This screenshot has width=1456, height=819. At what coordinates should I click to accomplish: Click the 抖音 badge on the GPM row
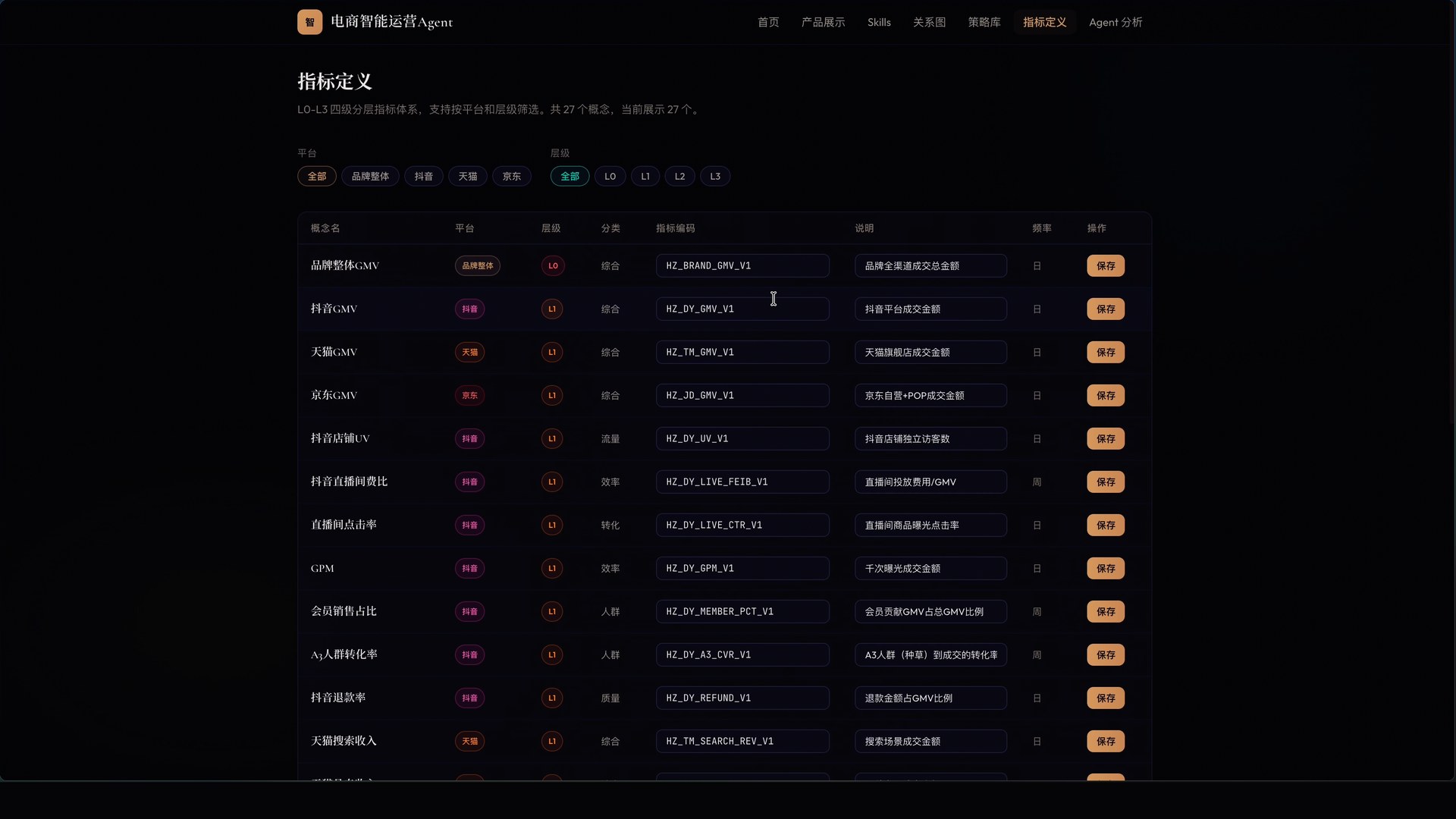[469, 568]
